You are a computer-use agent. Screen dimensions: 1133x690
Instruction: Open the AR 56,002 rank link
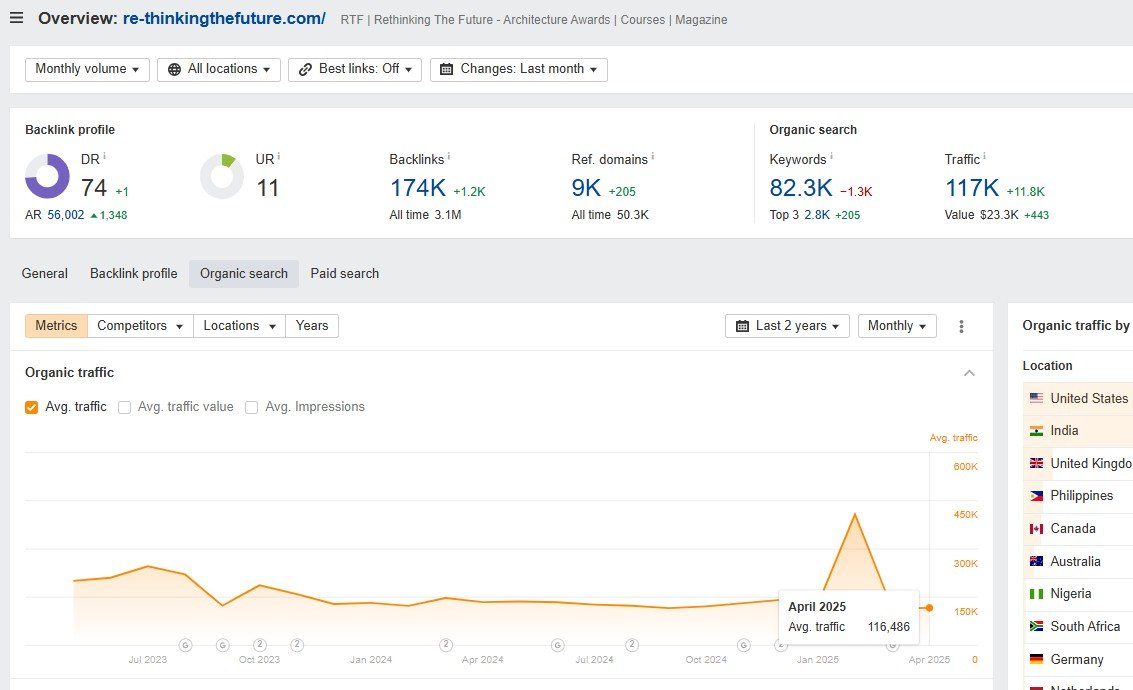tap(66, 215)
